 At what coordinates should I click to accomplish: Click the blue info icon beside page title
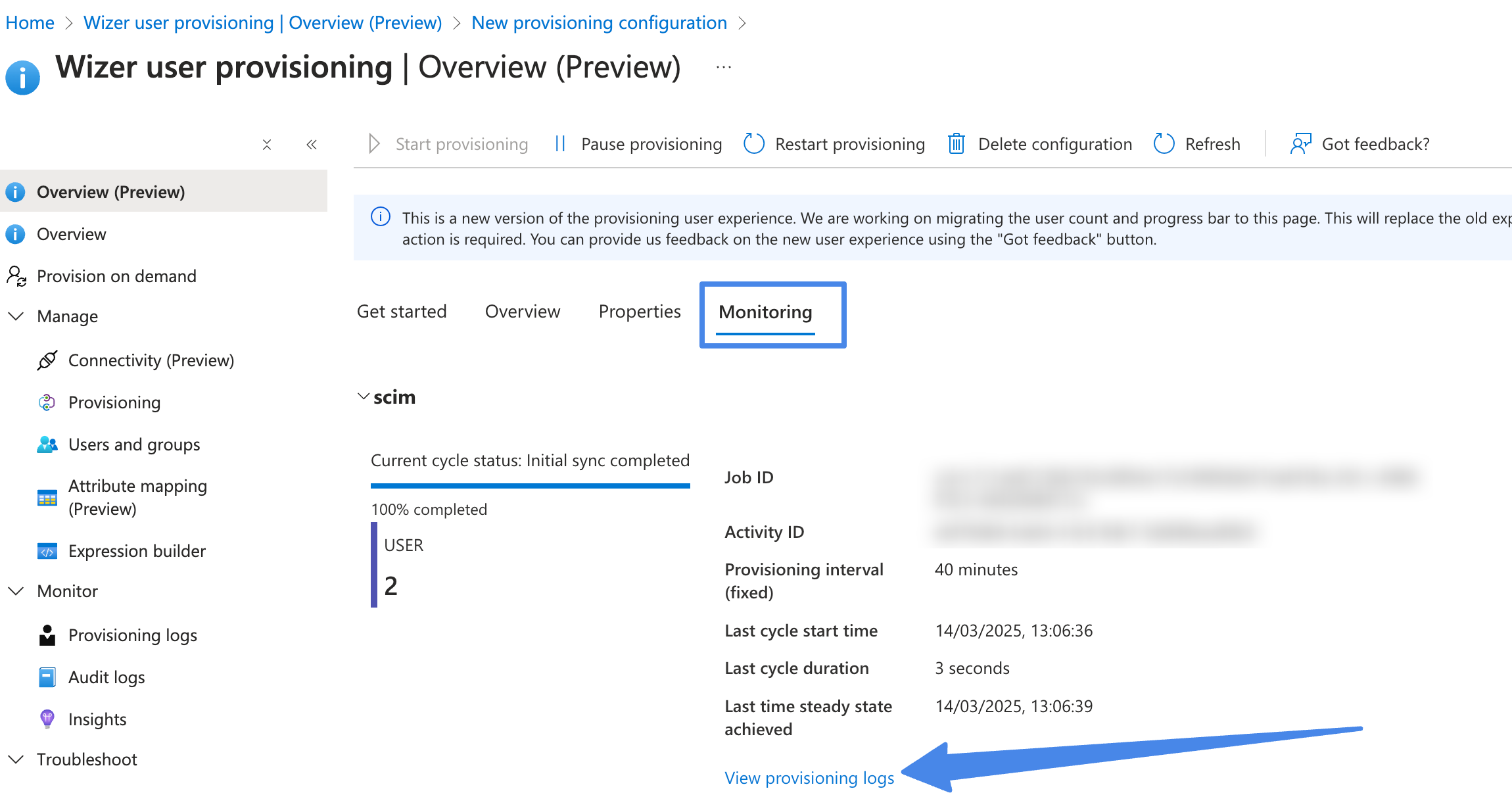[x=23, y=78]
